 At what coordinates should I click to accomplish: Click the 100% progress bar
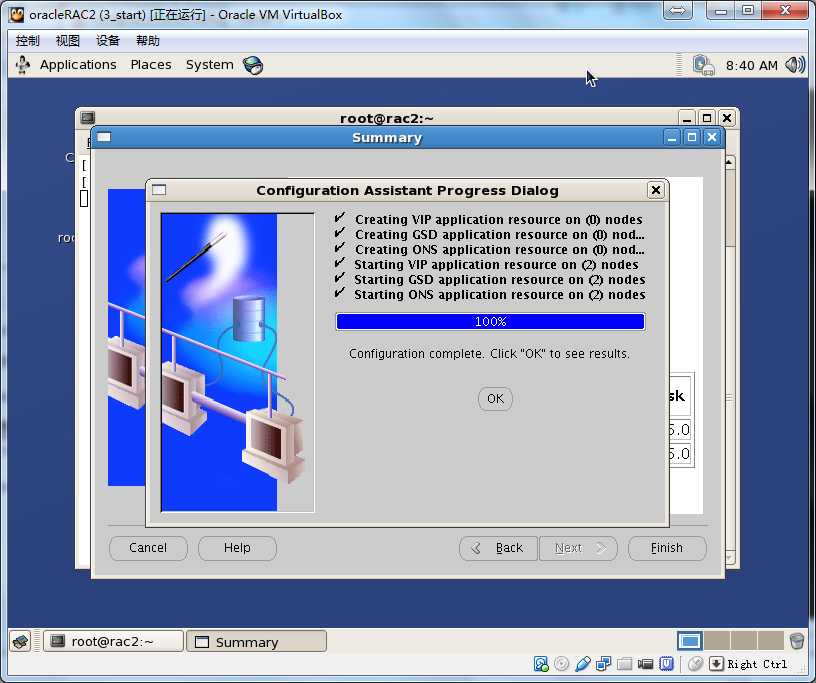point(490,322)
